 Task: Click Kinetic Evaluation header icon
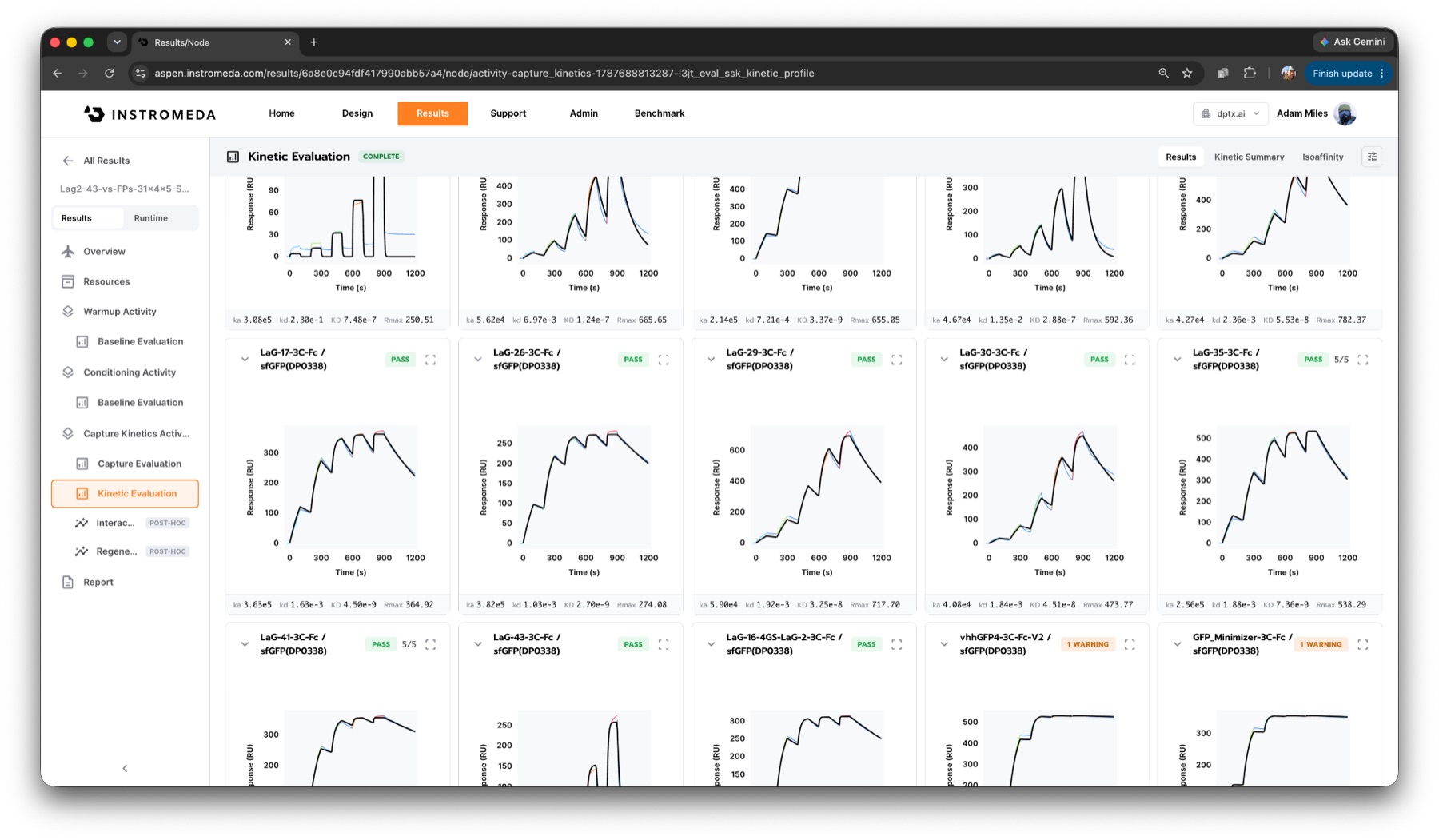tap(233, 157)
